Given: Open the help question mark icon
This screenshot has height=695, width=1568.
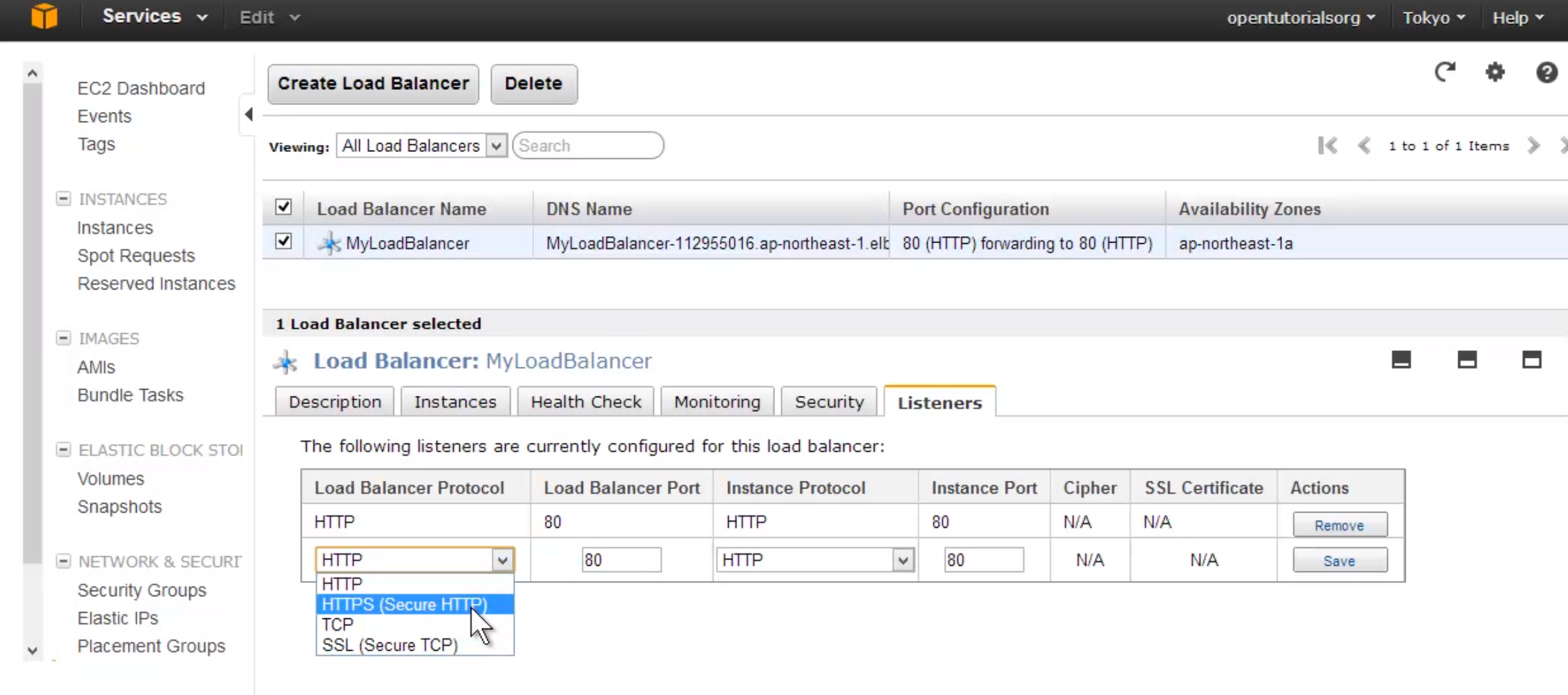Looking at the screenshot, I should (x=1547, y=72).
